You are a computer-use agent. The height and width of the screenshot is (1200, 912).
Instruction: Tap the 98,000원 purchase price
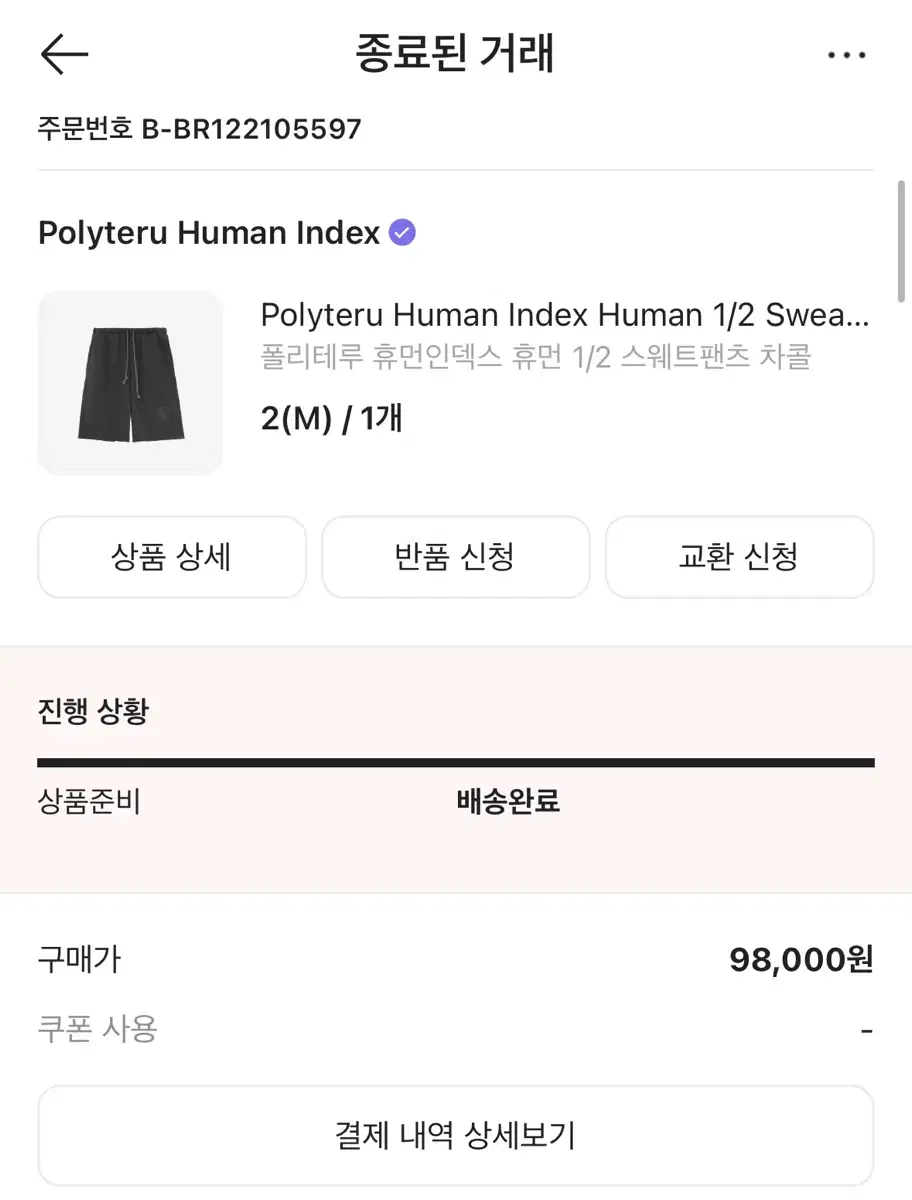(x=801, y=960)
